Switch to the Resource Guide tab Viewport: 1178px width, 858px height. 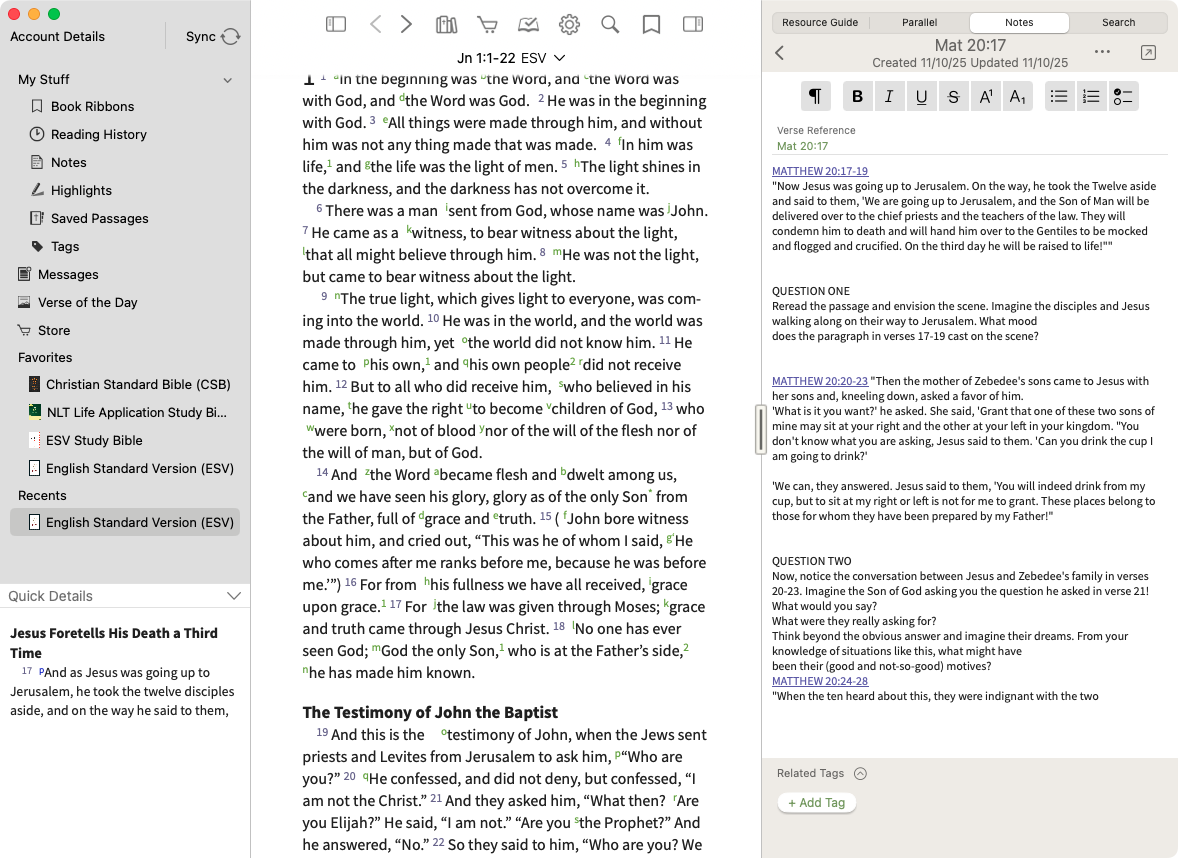[x=820, y=22]
